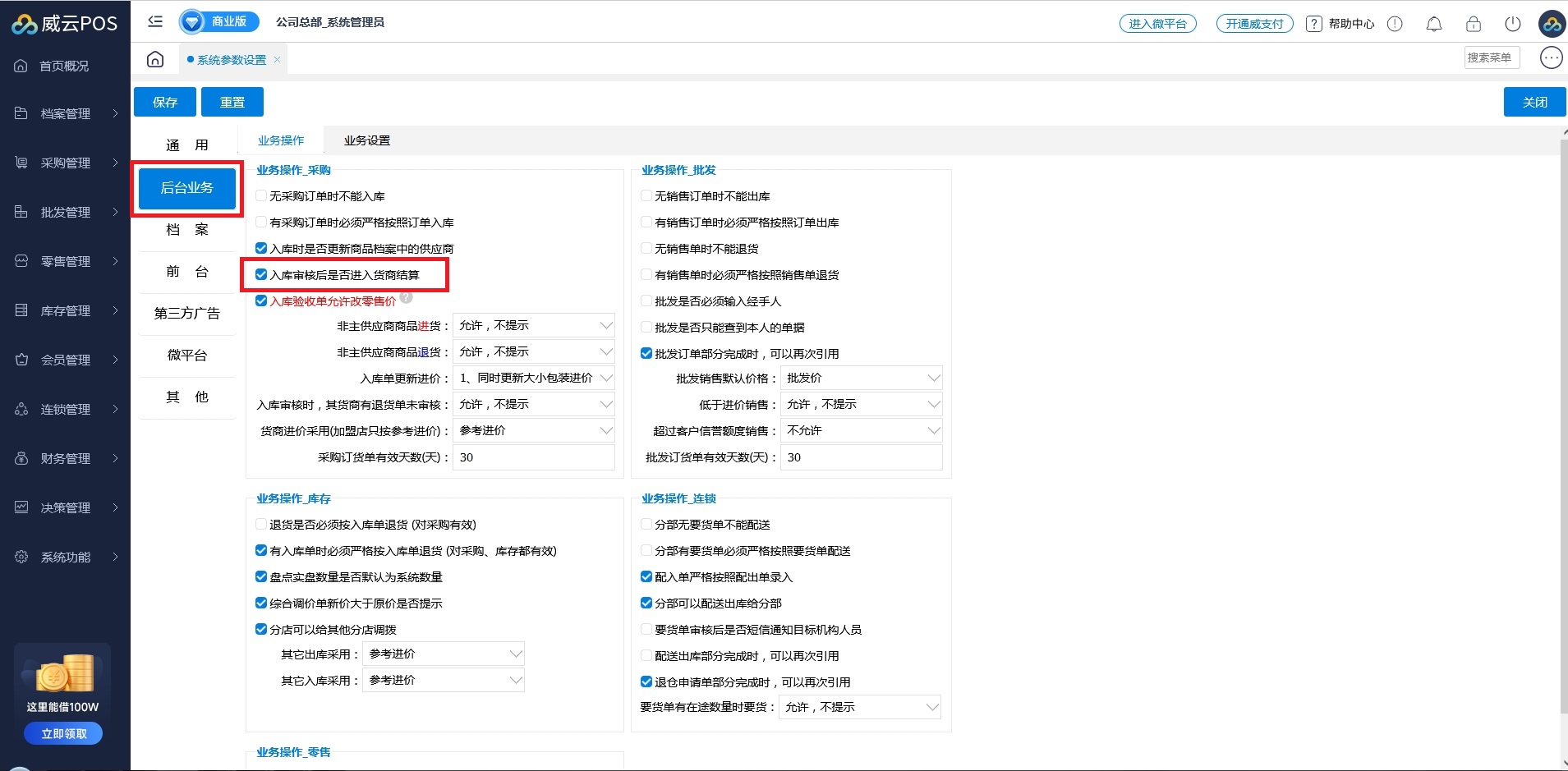Select 前台 settings category

[x=187, y=272]
